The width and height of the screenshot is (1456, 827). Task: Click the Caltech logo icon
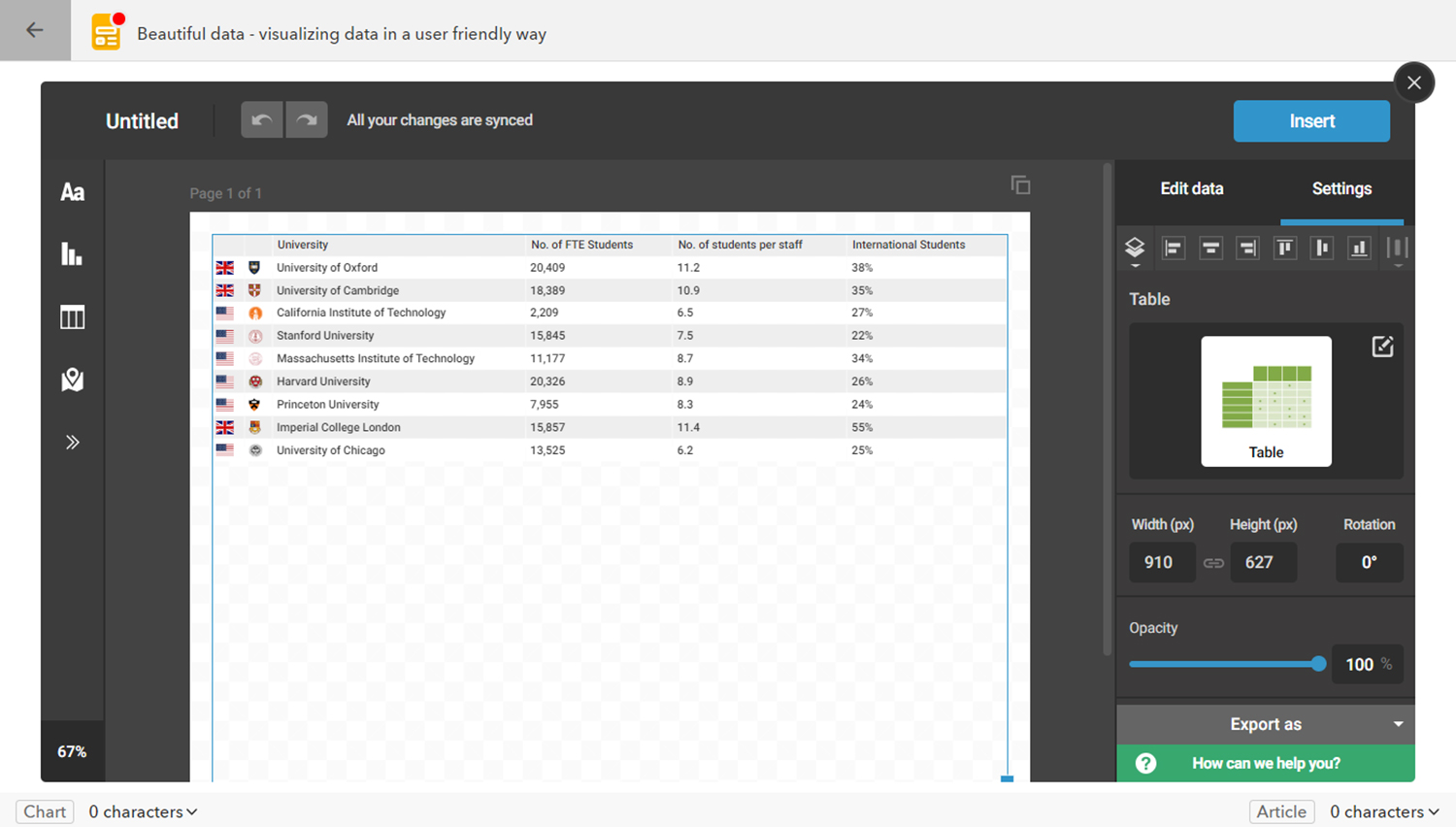[x=255, y=314]
